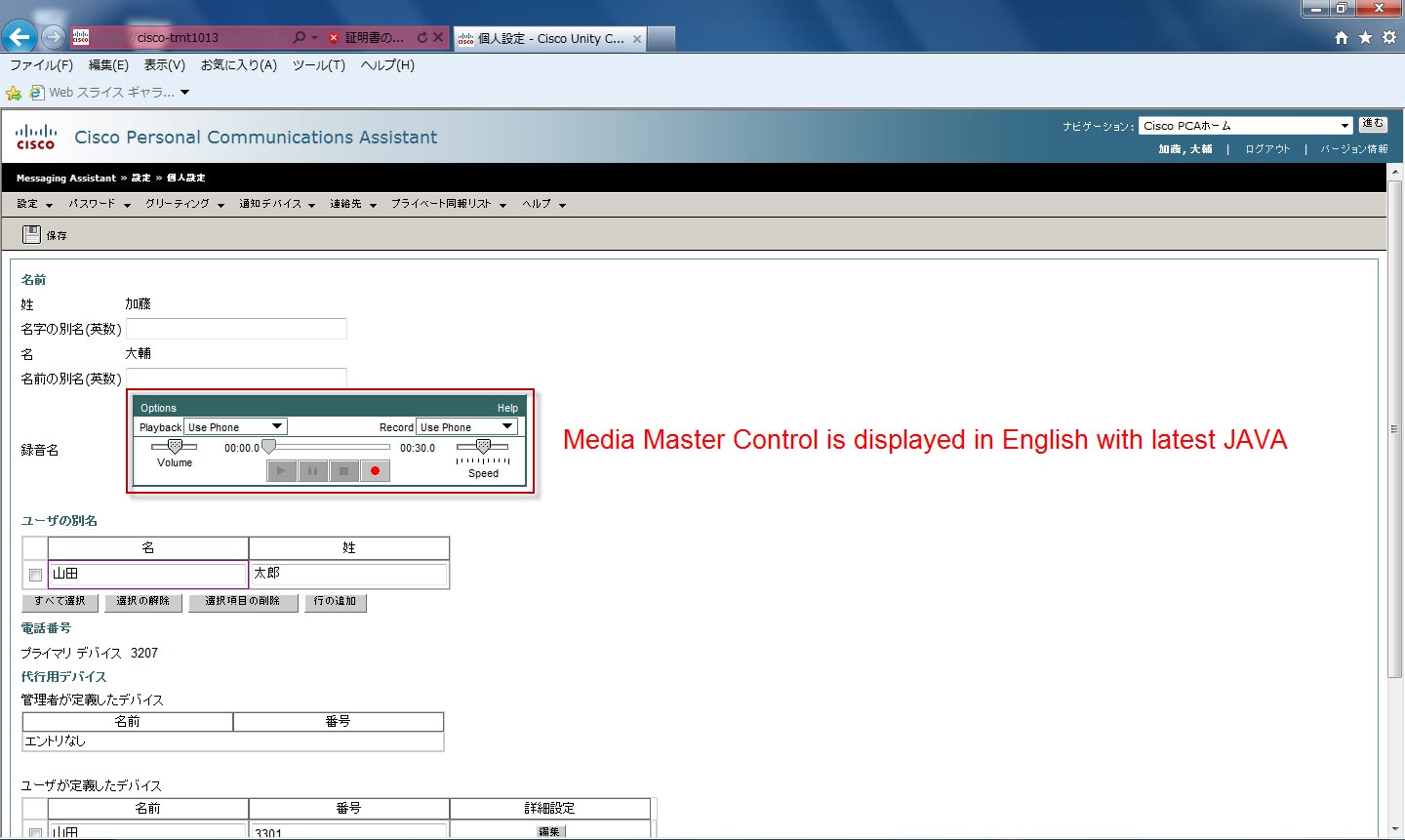Click the page vertical scrollbar

(1394, 429)
